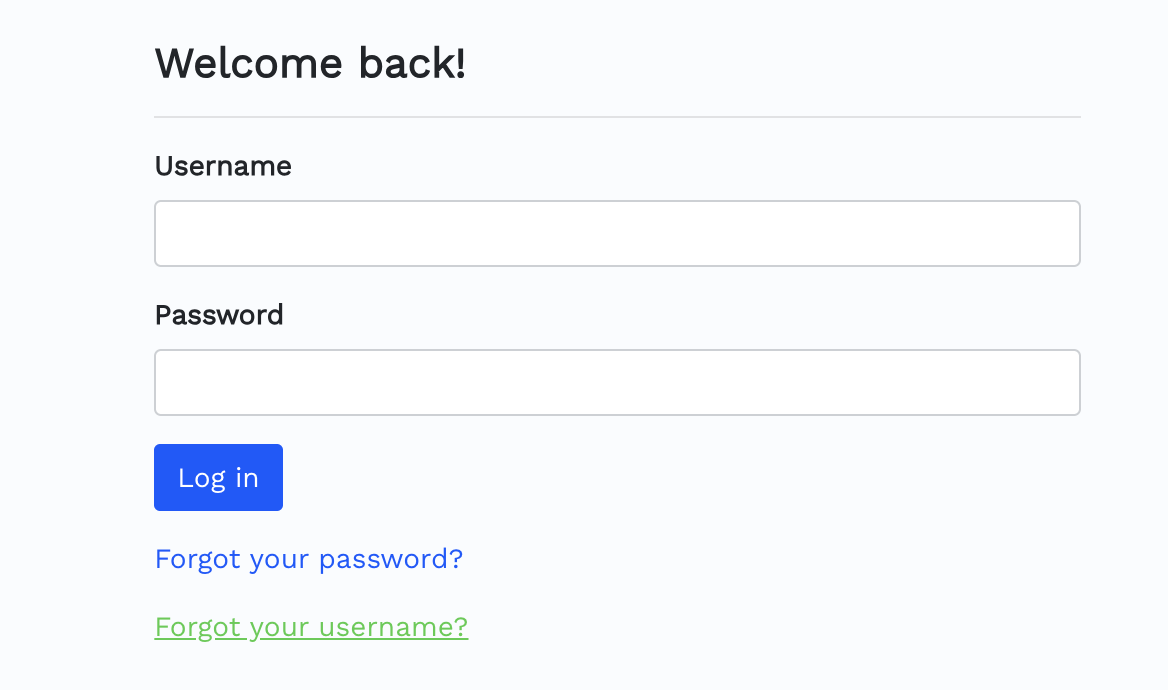This screenshot has height=690, width=1168.
Task: Place cursor in the Username box
Action: (x=617, y=234)
